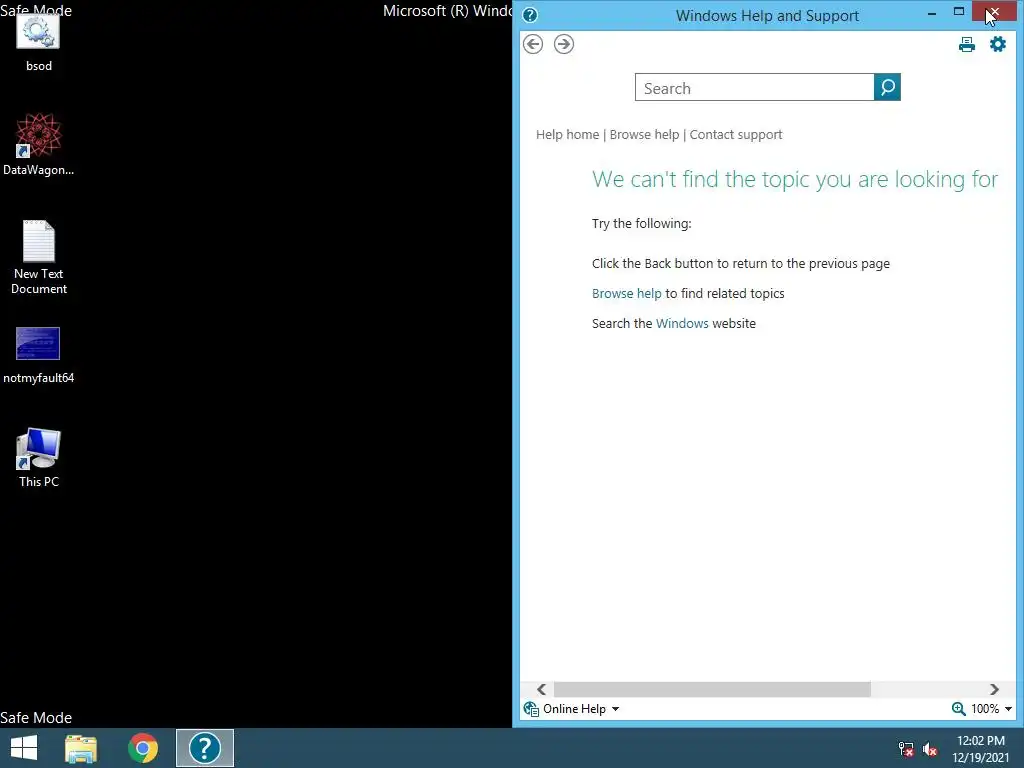Click the zoom magnifier icon in status bar

pyautogui.click(x=959, y=709)
